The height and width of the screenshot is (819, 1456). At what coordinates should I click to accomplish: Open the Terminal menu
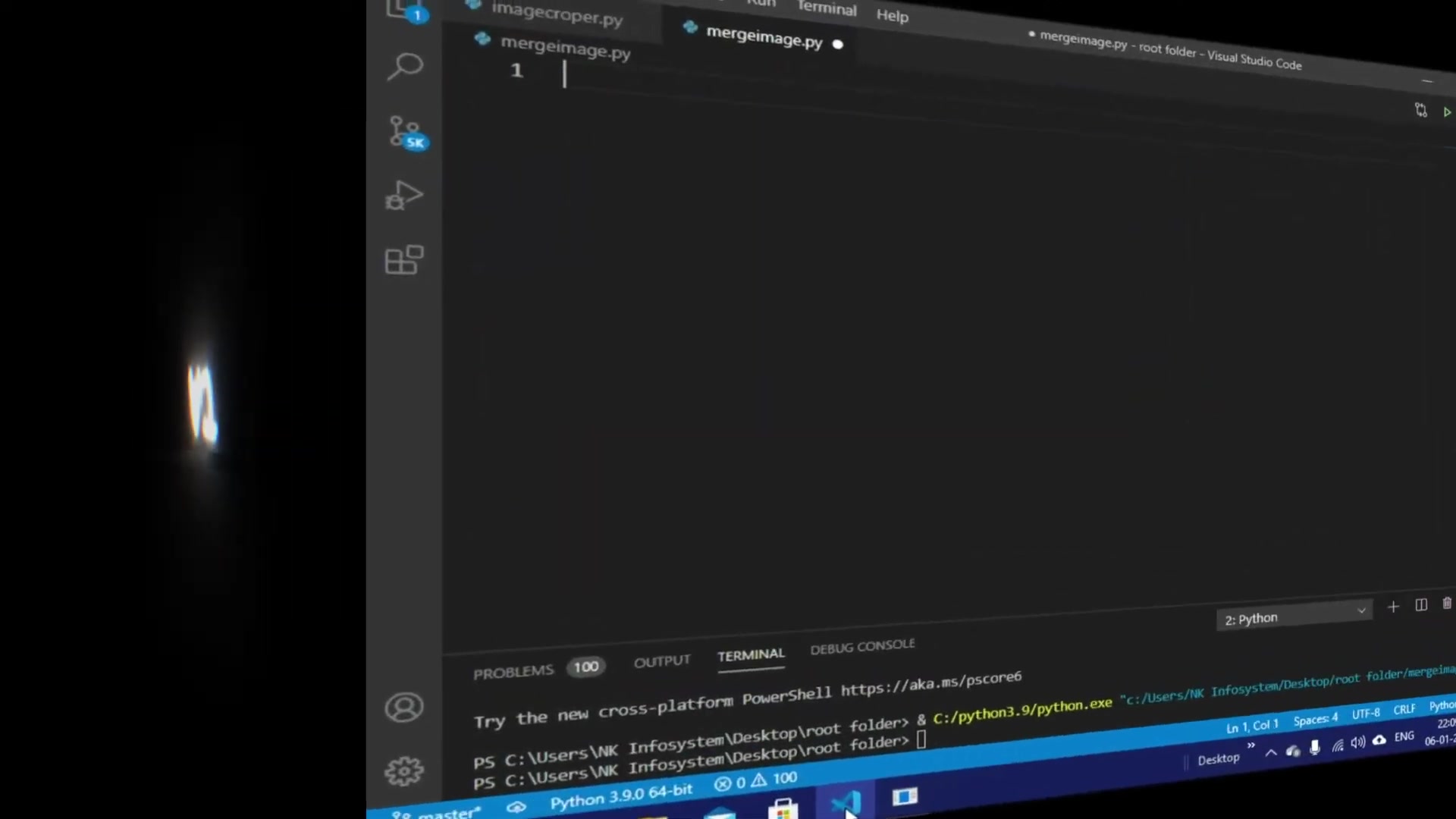827,8
